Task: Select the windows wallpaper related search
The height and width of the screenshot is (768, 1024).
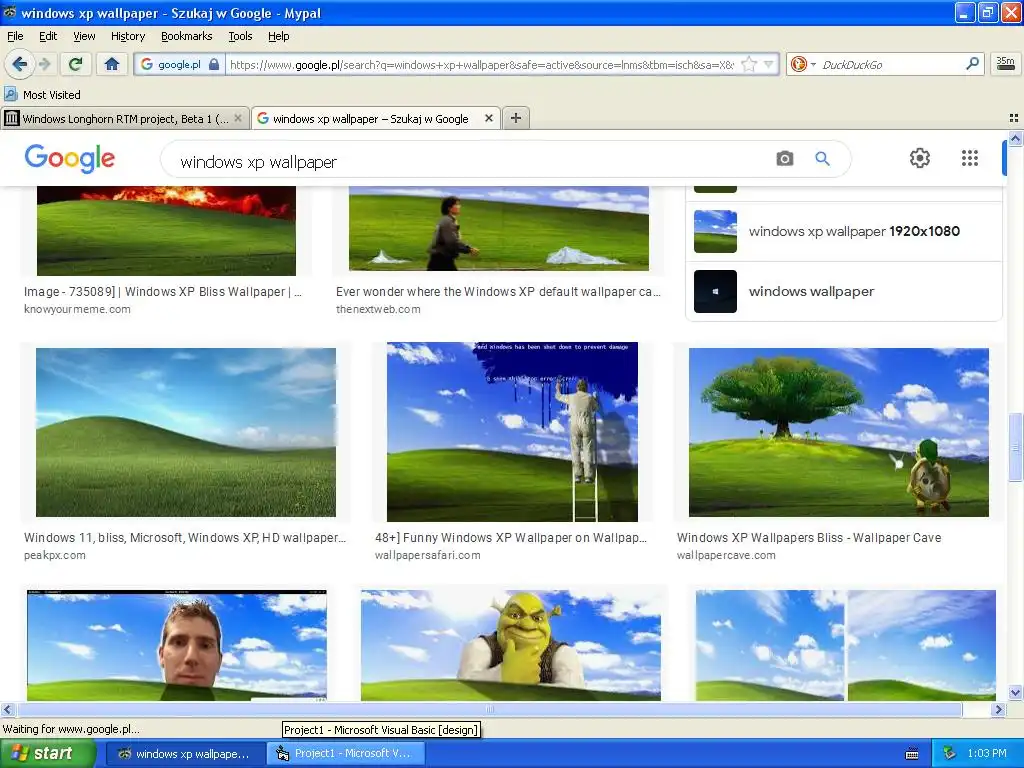Action: 844,291
